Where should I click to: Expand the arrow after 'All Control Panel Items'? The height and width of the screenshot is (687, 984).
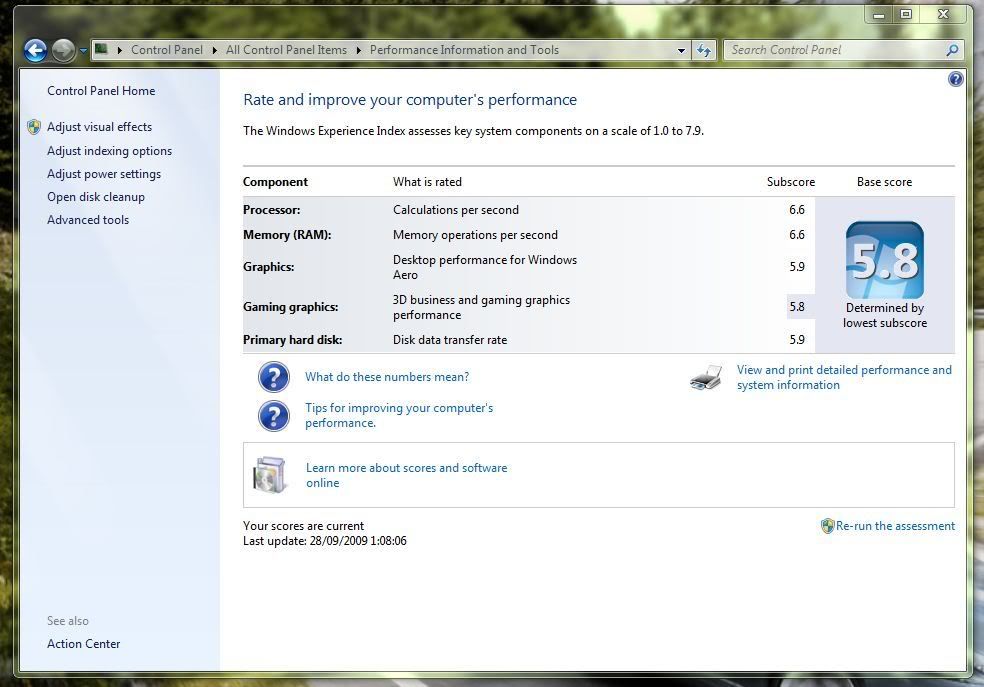(x=359, y=50)
